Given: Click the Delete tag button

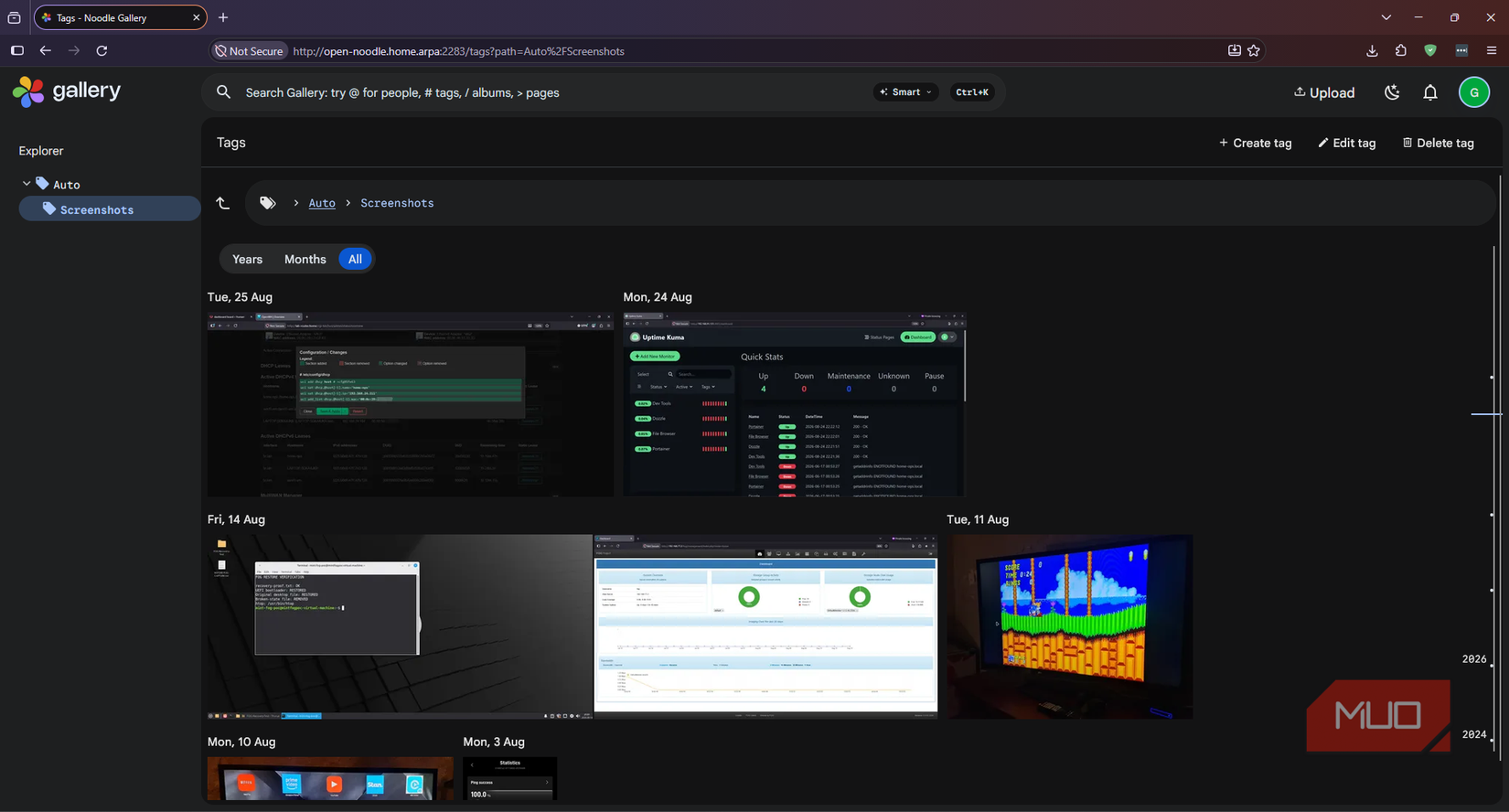Looking at the screenshot, I should coord(1439,143).
